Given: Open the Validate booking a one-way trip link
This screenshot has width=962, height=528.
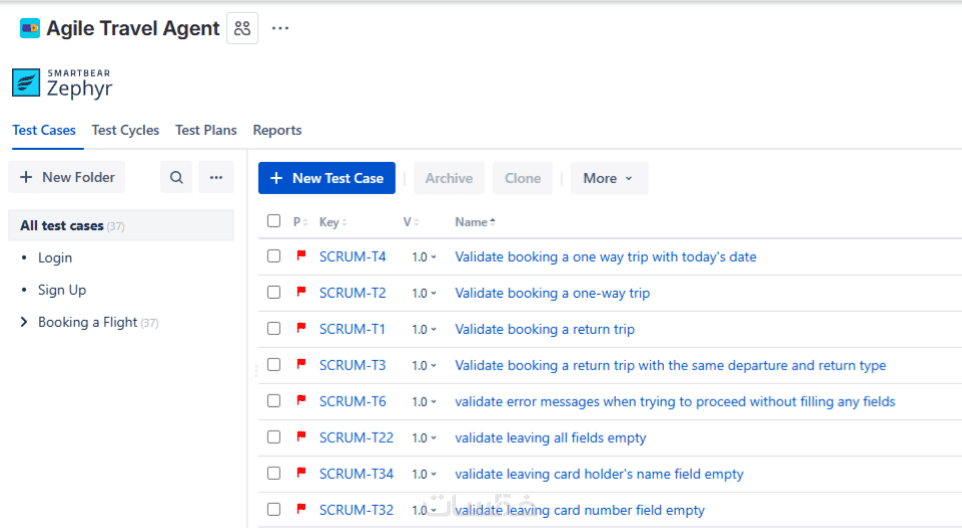Looking at the screenshot, I should point(552,293).
